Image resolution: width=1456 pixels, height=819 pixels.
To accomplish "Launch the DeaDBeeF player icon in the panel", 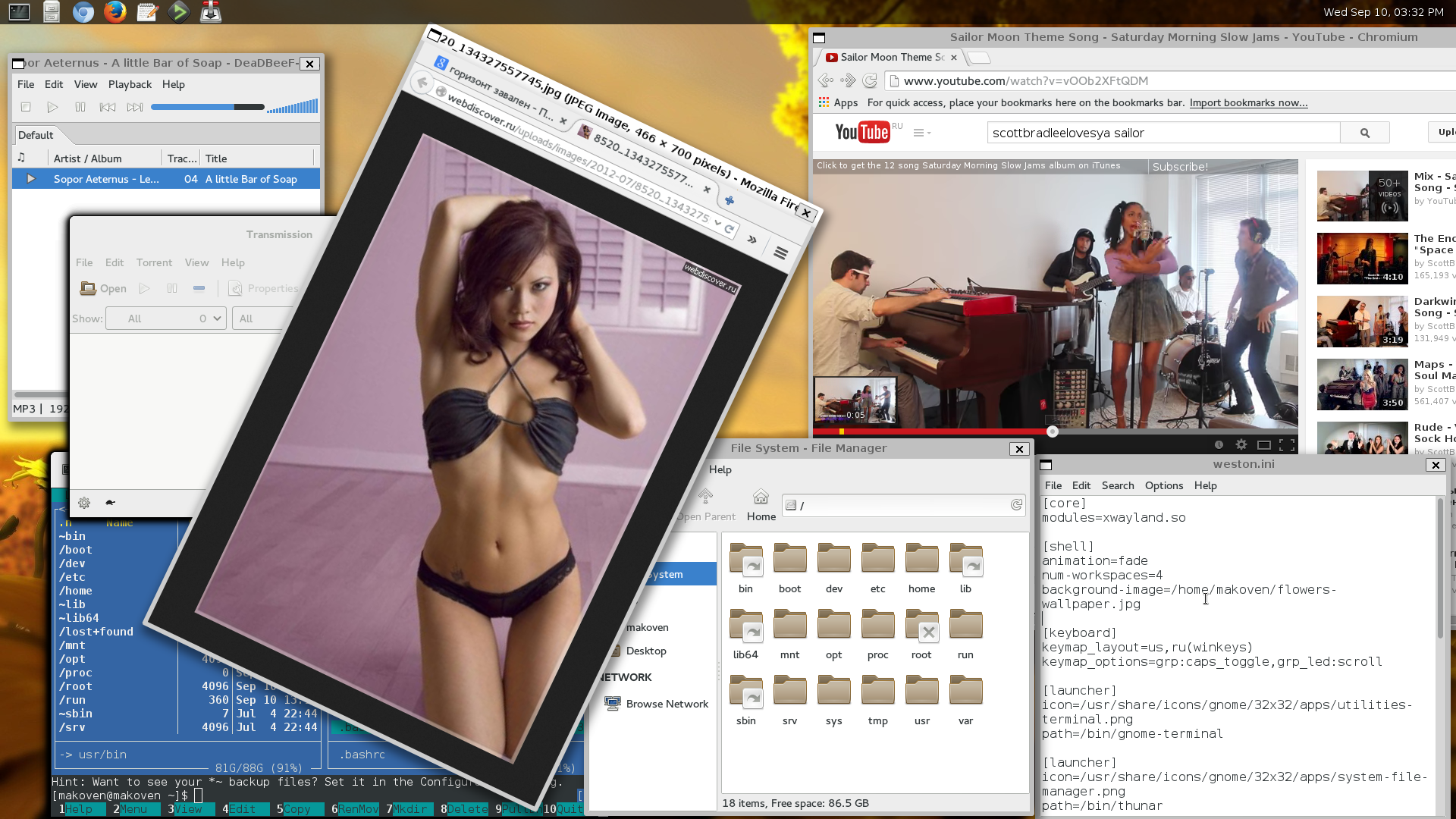I will [179, 12].
